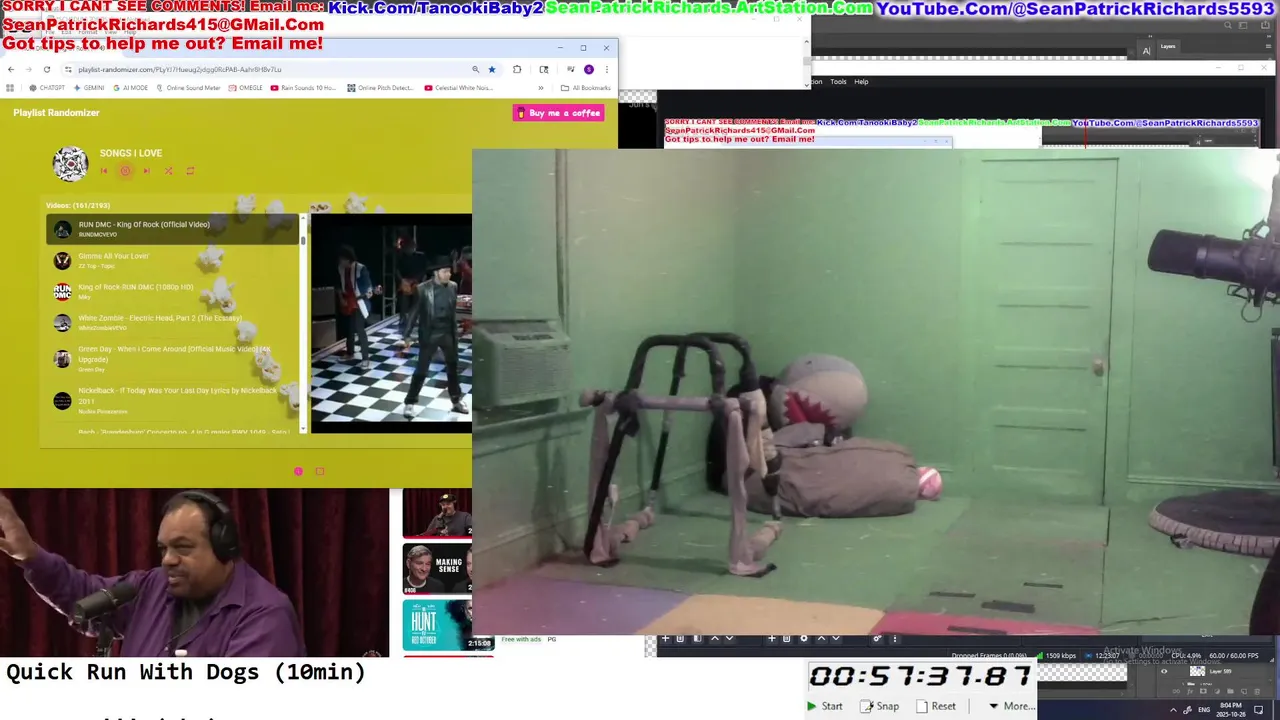Skip to next track in Playlist Randomizer
1280x720 pixels.
146,171
